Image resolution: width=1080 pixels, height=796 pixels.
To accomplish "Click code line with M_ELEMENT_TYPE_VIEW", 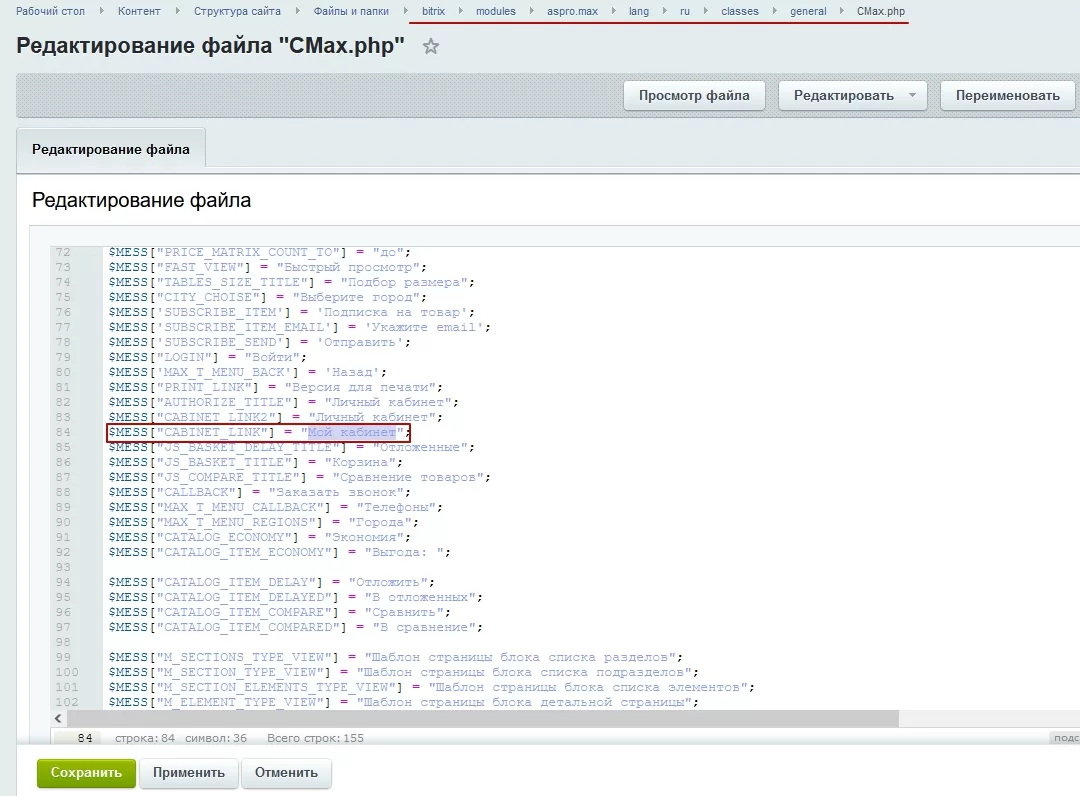I will (x=404, y=702).
